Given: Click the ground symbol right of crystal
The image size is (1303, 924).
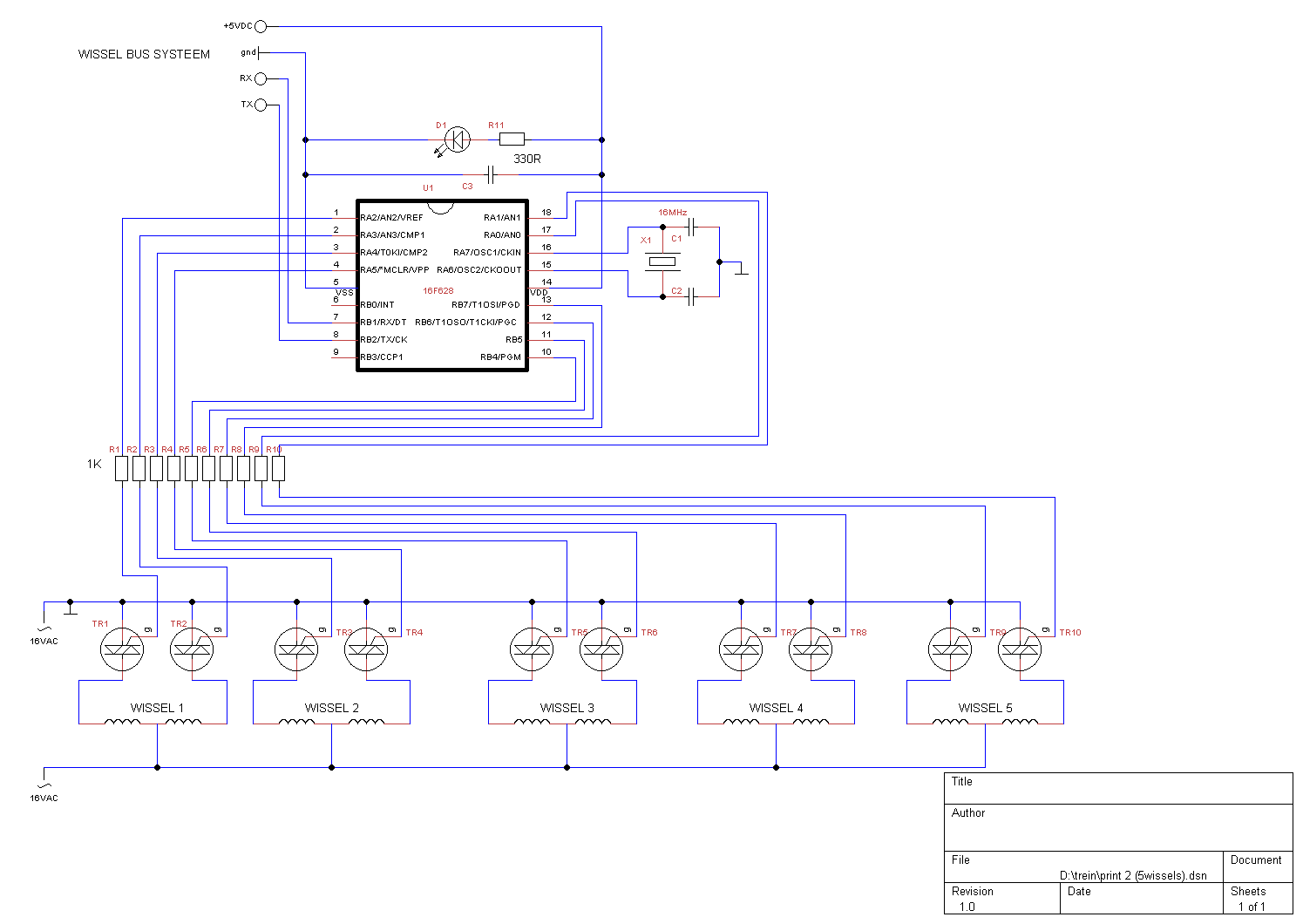Looking at the screenshot, I should point(742,270).
